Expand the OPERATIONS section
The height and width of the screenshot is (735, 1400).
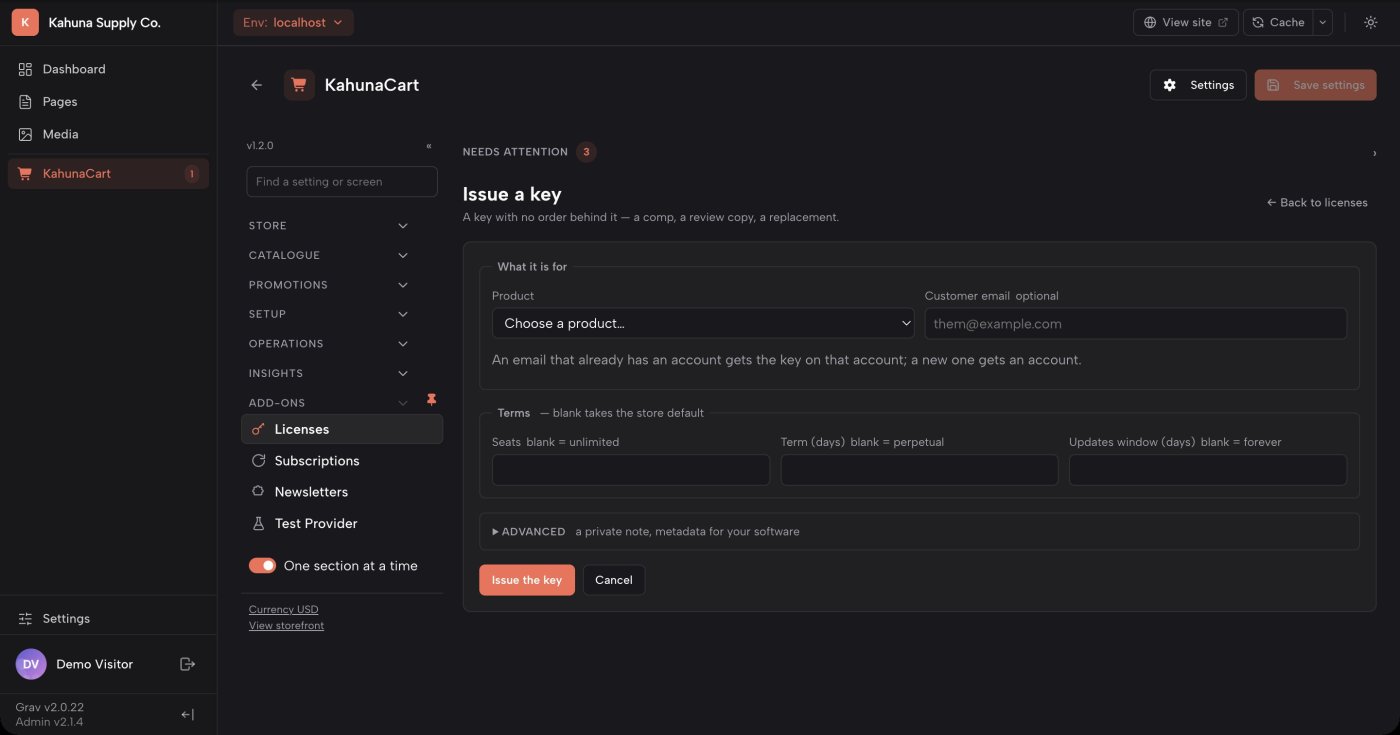(x=329, y=344)
